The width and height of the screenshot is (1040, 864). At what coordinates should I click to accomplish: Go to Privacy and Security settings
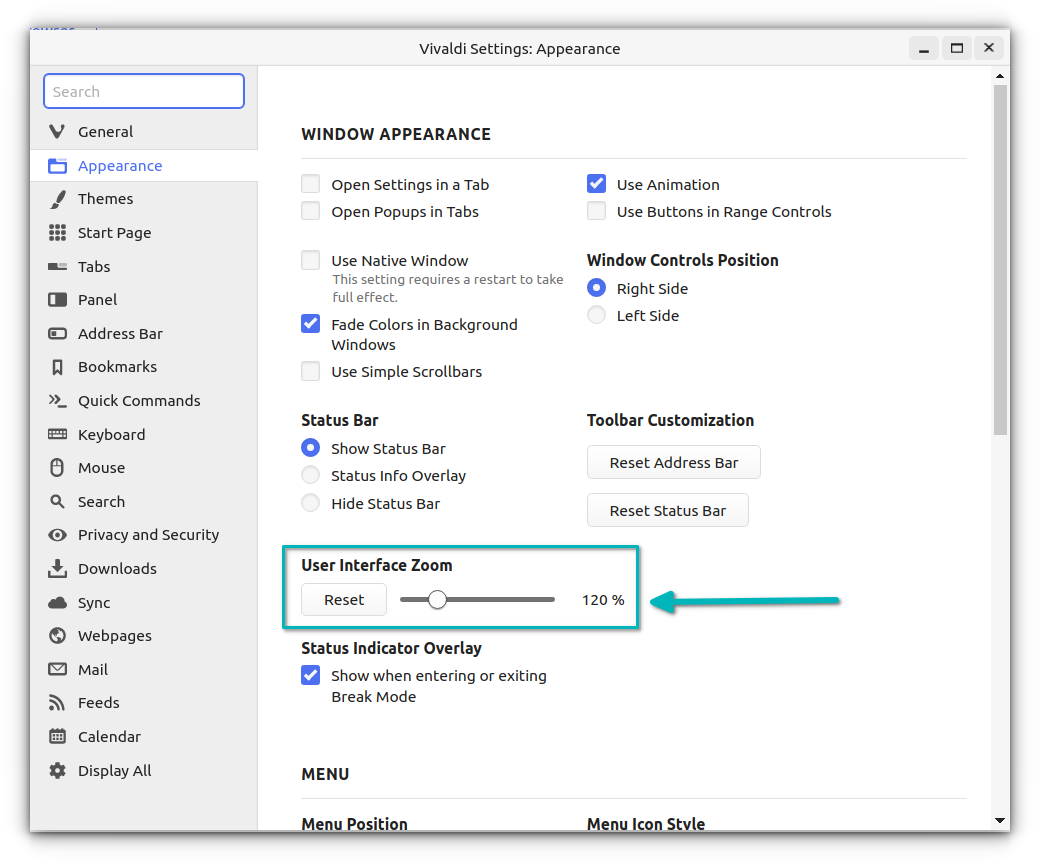coord(144,535)
